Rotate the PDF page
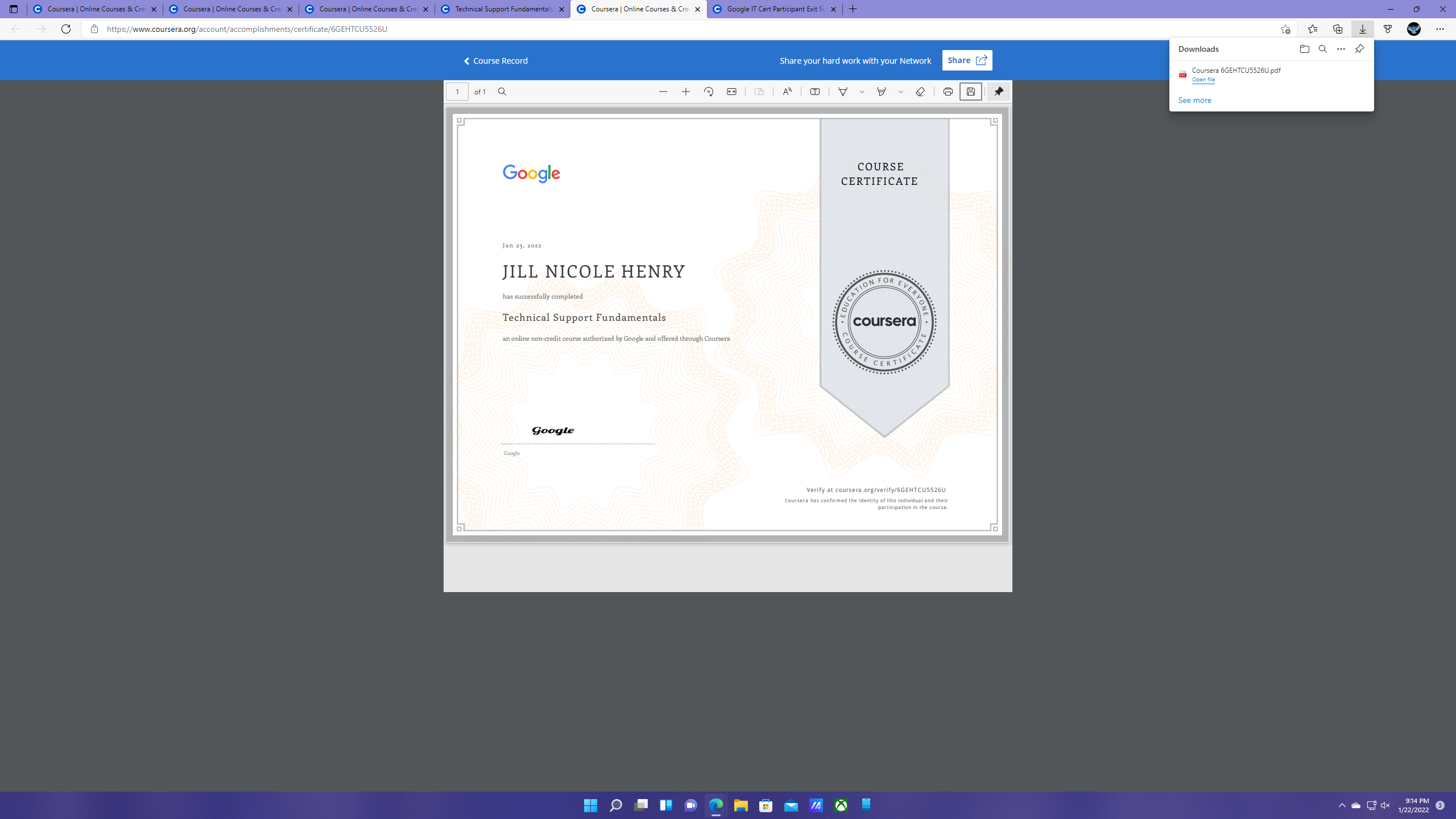1456x819 pixels. (709, 92)
